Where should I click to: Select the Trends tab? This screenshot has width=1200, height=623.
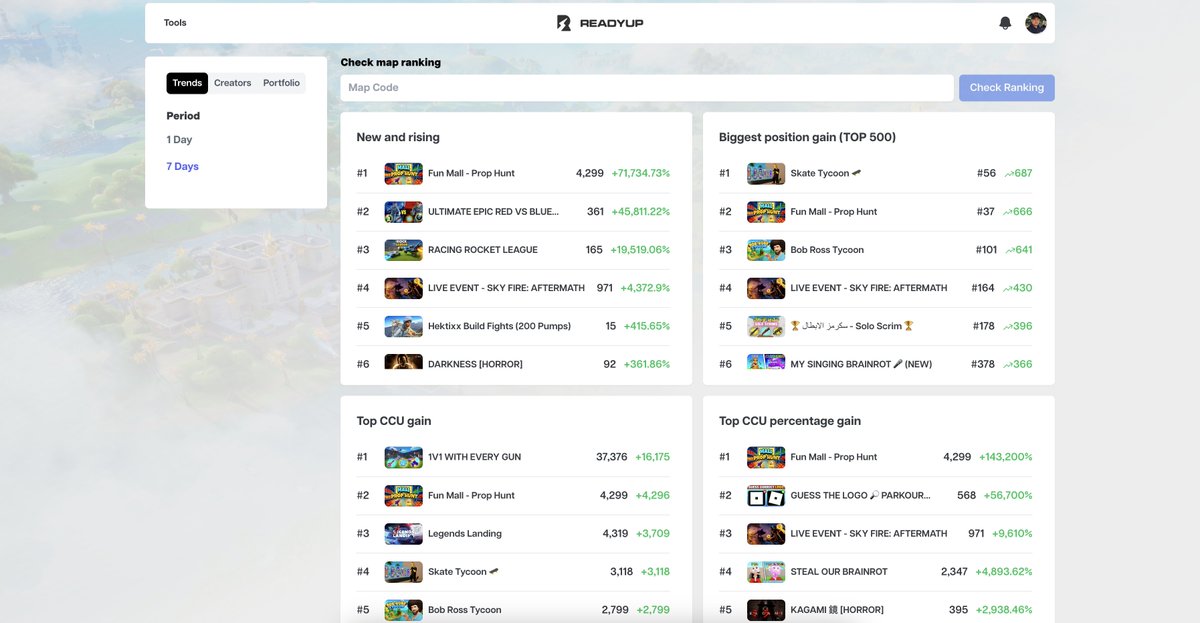tap(187, 82)
